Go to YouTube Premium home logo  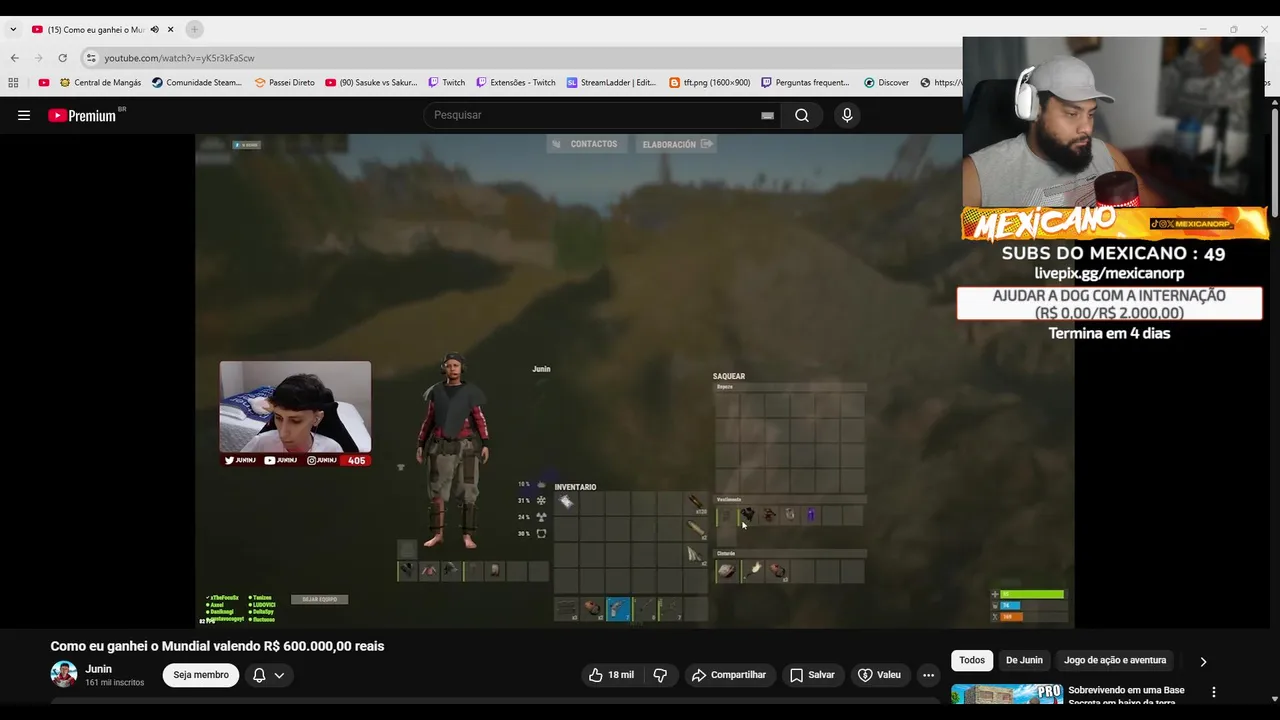coord(84,115)
